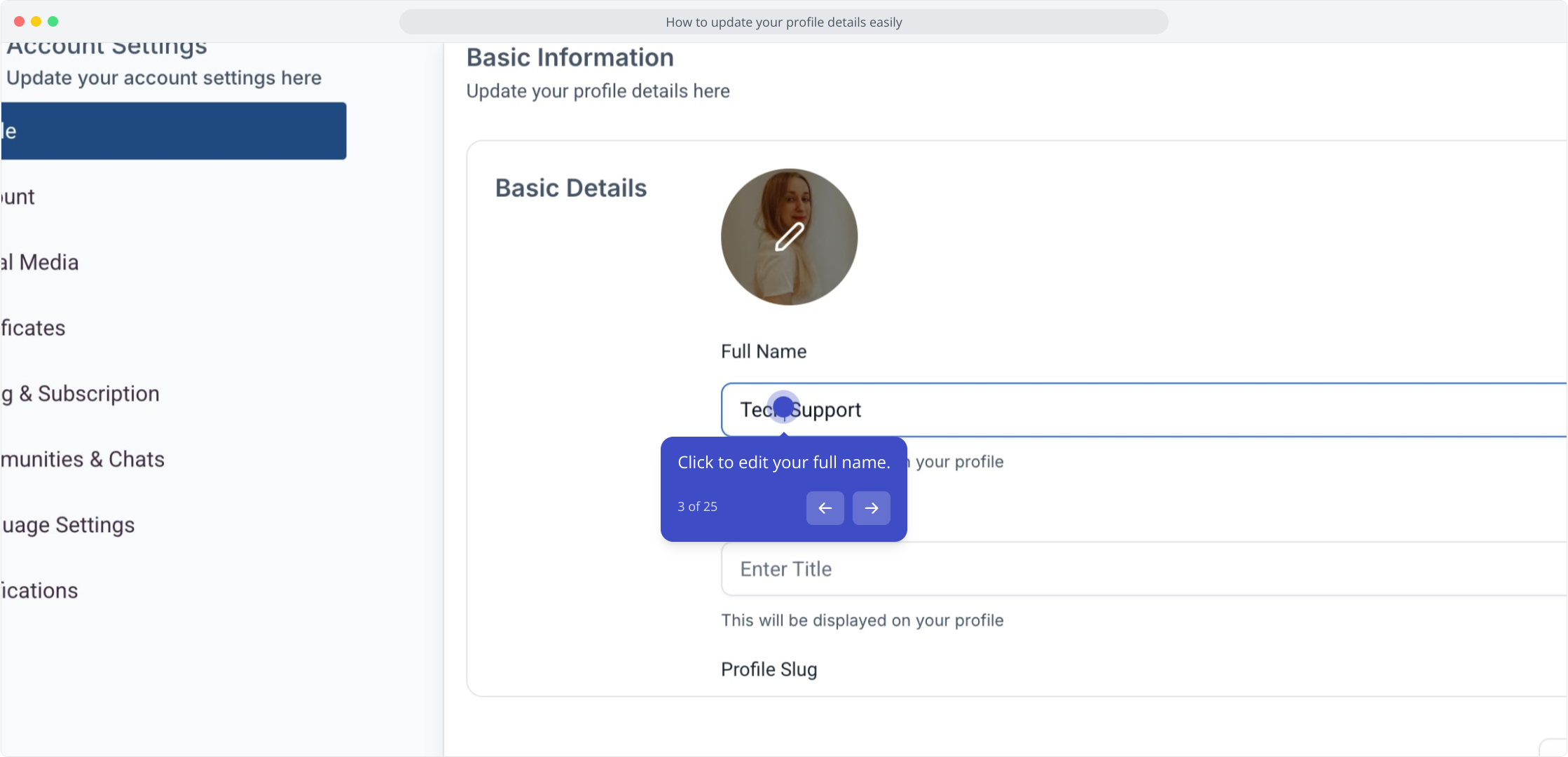Screen dimensions: 1568x757
Task: Maximize window using green button
Action: coord(53,22)
